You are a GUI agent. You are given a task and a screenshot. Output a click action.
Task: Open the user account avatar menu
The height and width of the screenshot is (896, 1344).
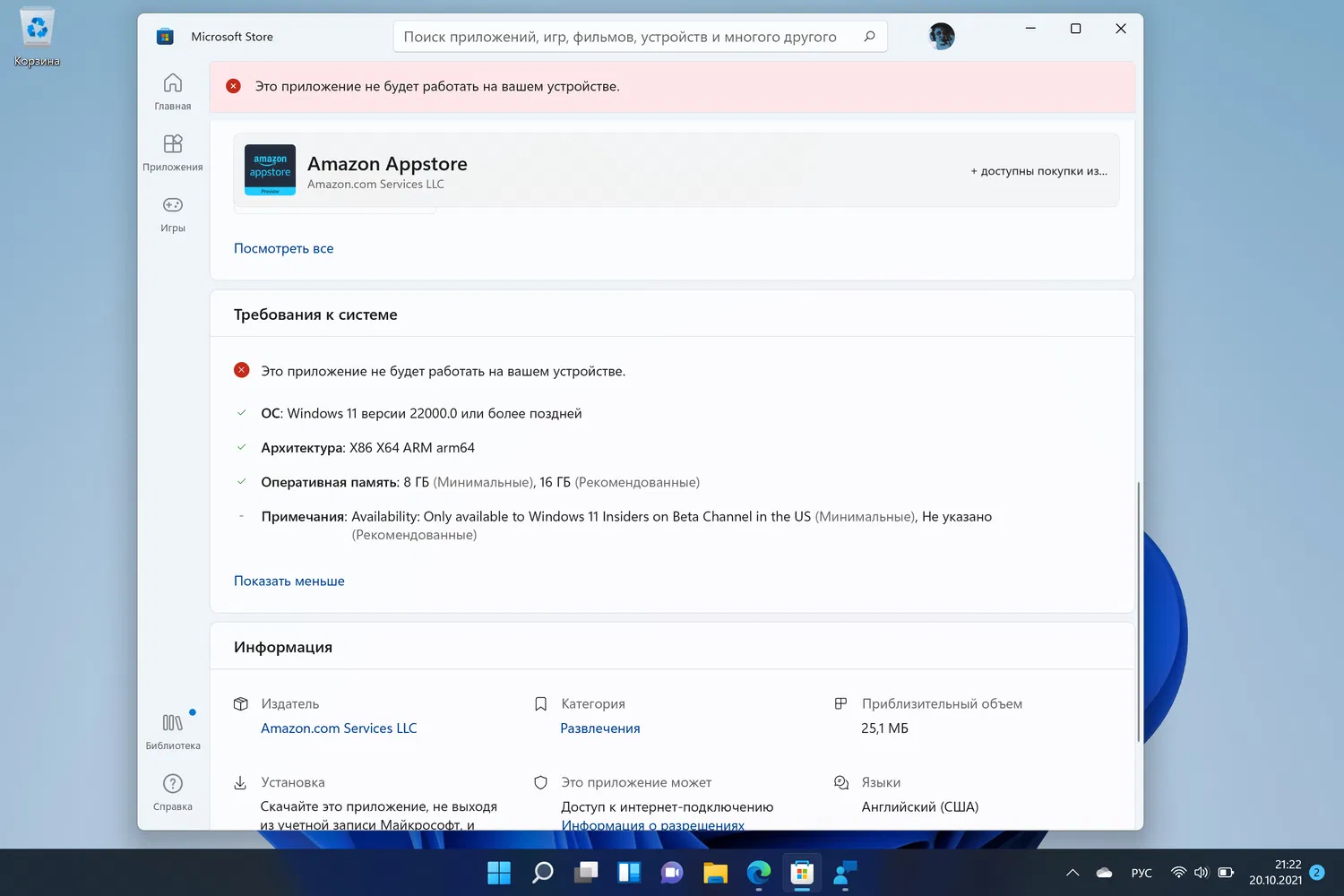pyautogui.click(x=942, y=36)
